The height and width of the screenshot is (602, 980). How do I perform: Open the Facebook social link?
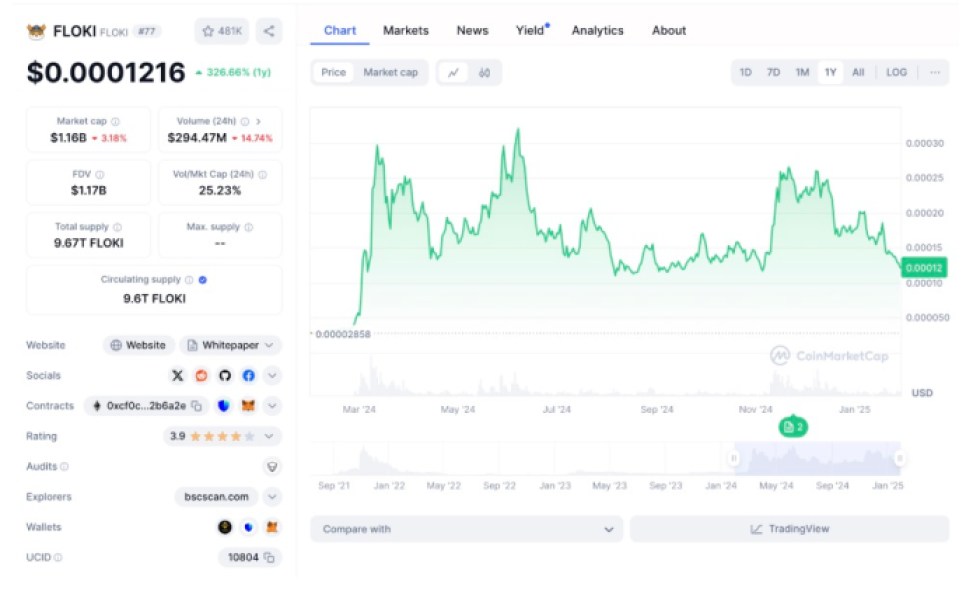[x=248, y=375]
